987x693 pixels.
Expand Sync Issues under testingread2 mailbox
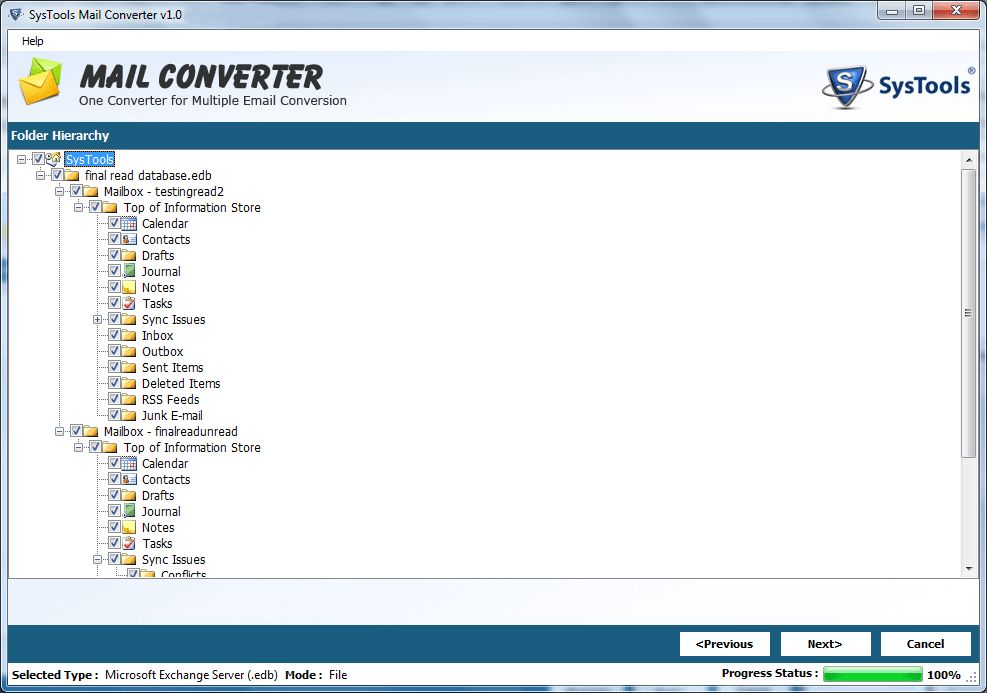98,320
